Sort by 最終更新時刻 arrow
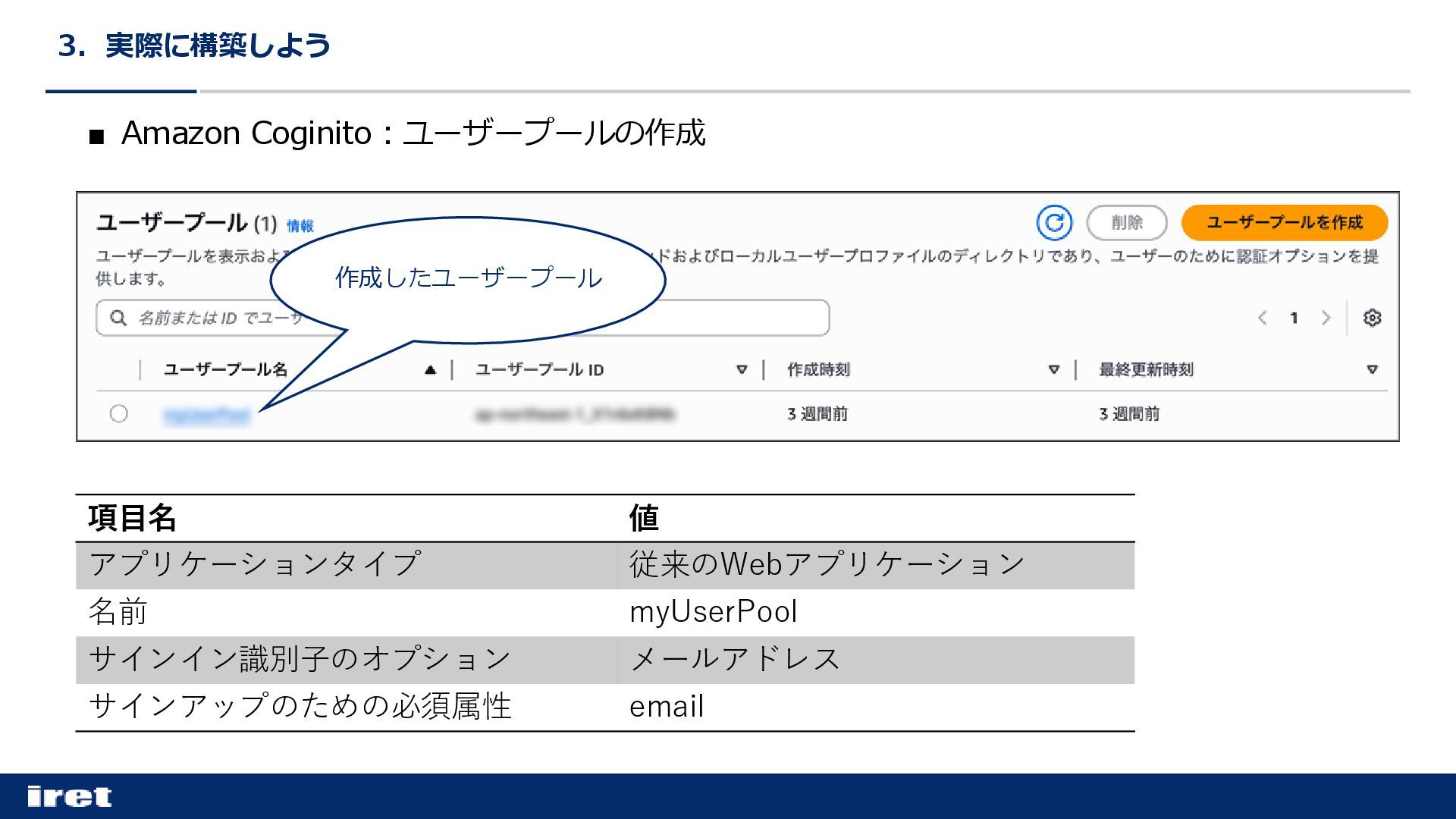Image resolution: width=1456 pixels, height=819 pixels. (x=1372, y=370)
